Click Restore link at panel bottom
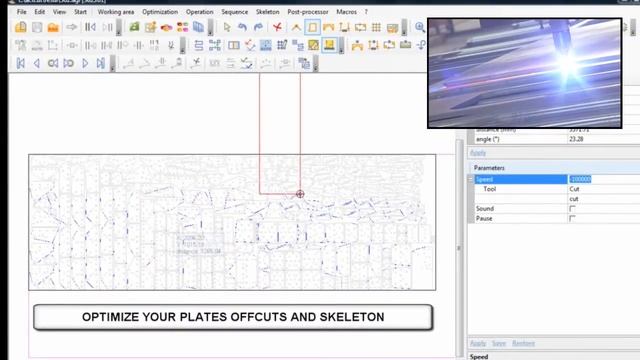 [523, 344]
